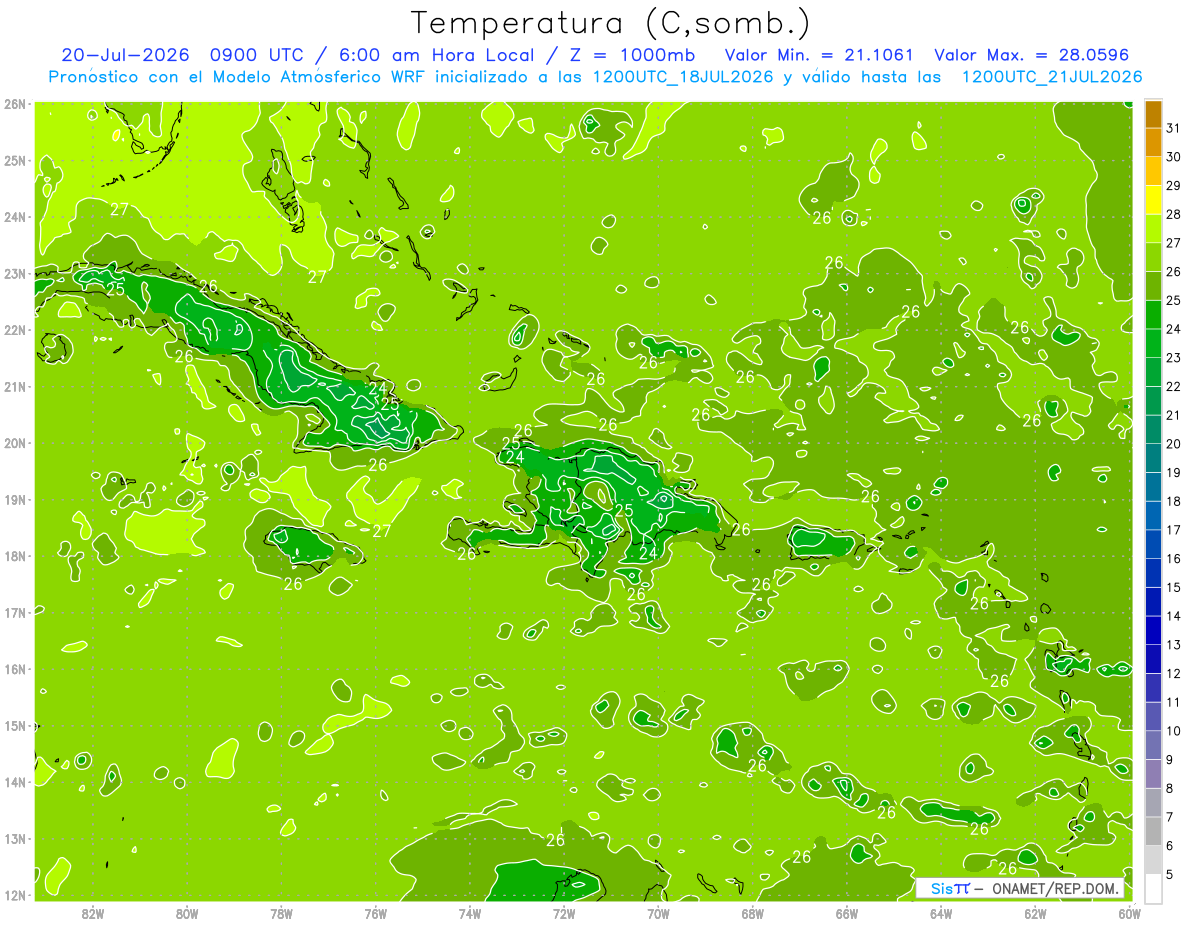
Task: Click the "16" colorbar label
Action: click(1173, 558)
